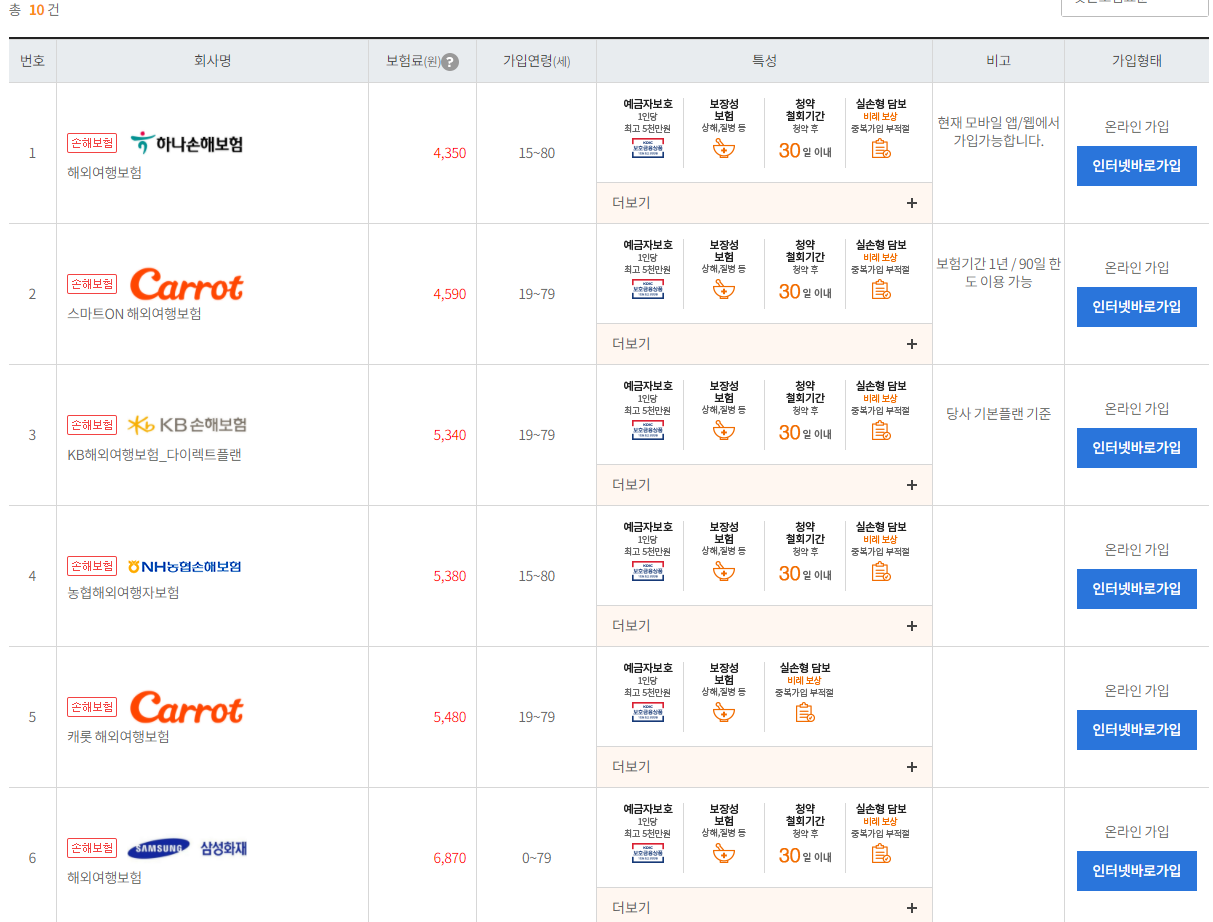Viewport: 1213px width, 922px height.
Task: Click the 실손형 담보 clipboard icon in the KB손해보험 row
Action: (x=880, y=431)
